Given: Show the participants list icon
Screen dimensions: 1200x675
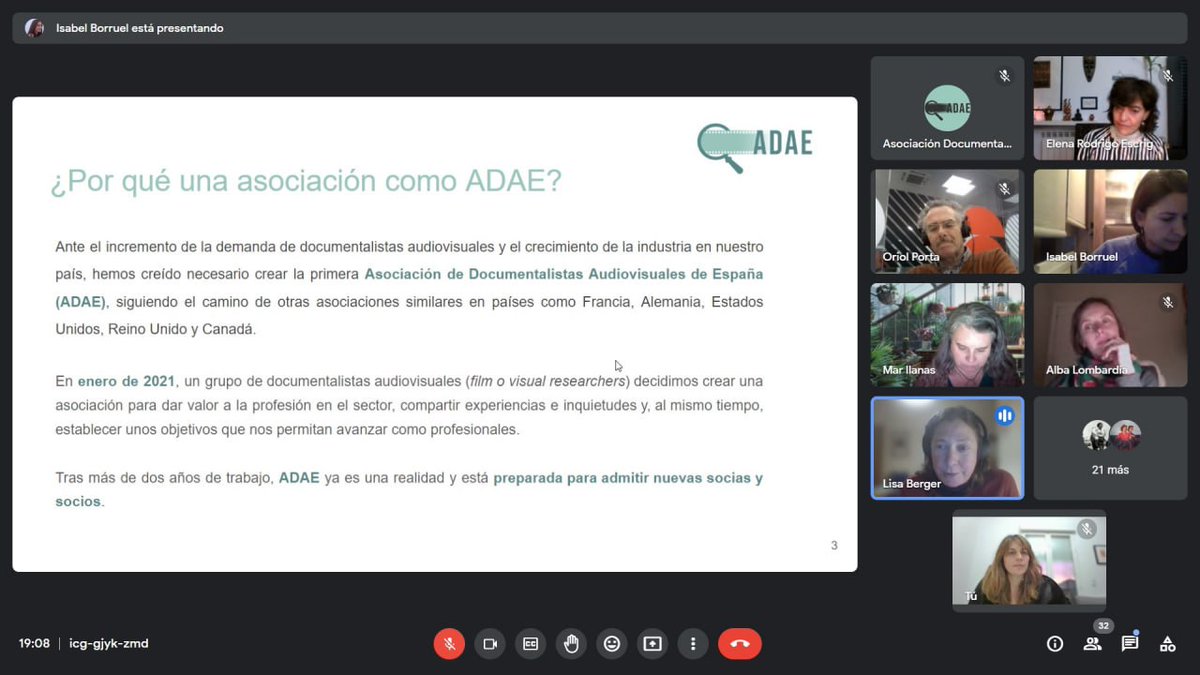Looking at the screenshot, I should click(1092, 644).
